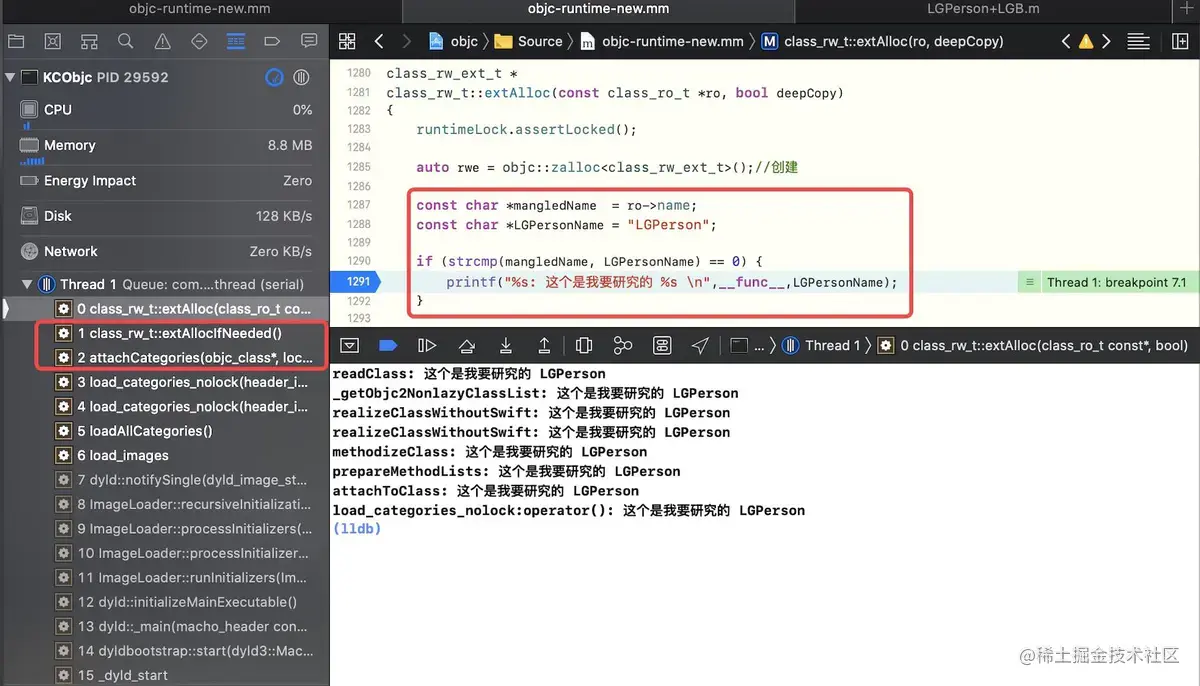Open the Breakpoint navigator icon
Screen dimensions: 1200x686
click(272, 41)
